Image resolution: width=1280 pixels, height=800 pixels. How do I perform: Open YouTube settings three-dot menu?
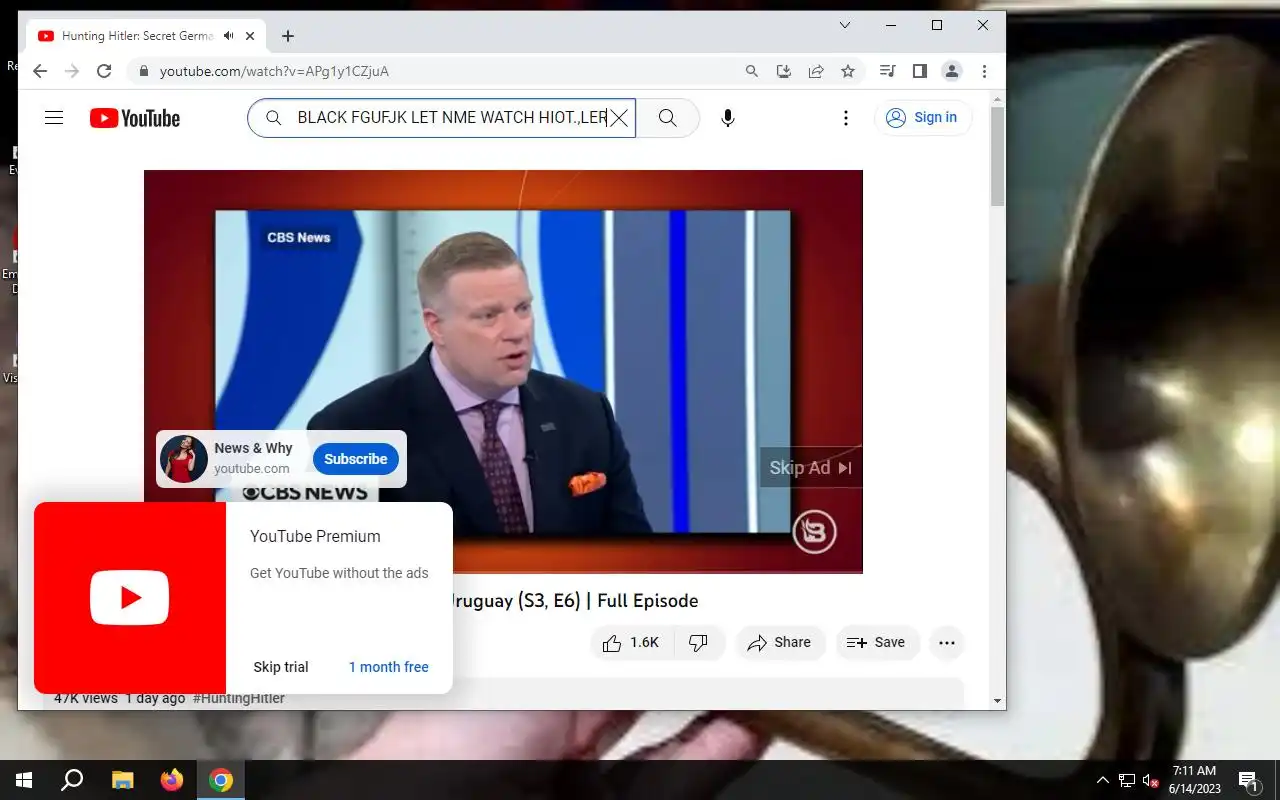[846, 118]
